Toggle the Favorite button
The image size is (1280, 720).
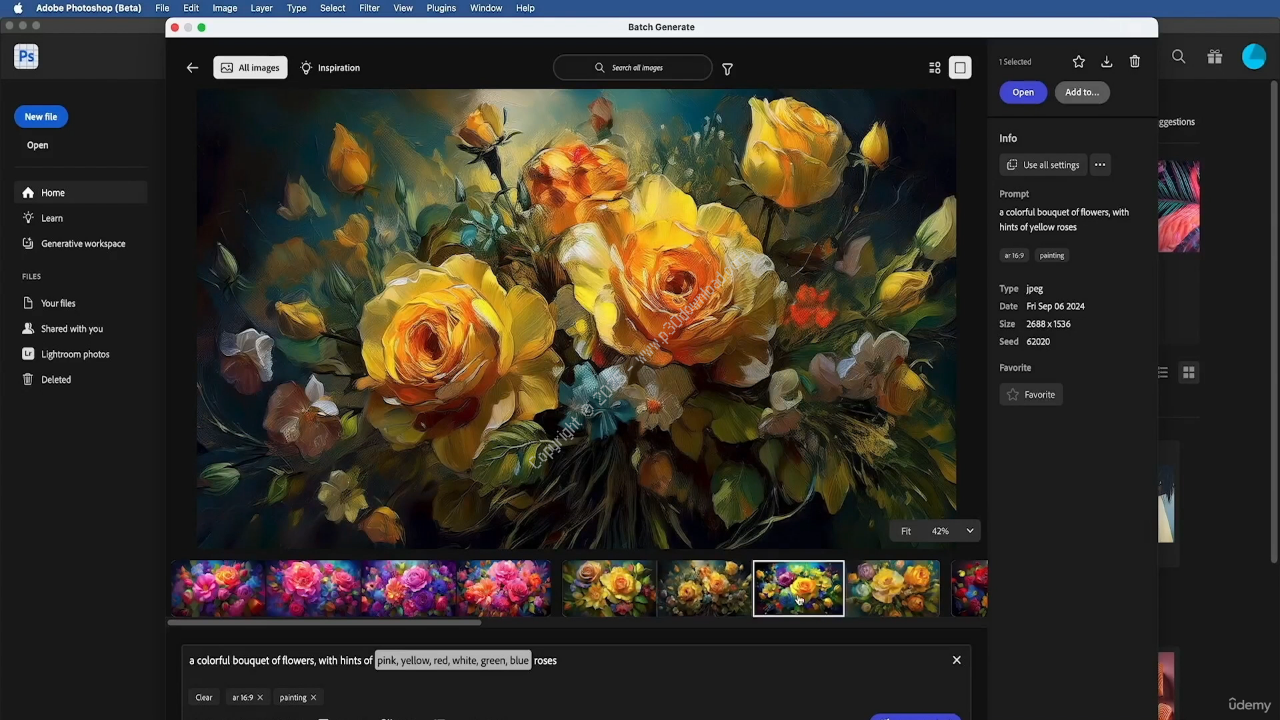[x=1031, y=395]
